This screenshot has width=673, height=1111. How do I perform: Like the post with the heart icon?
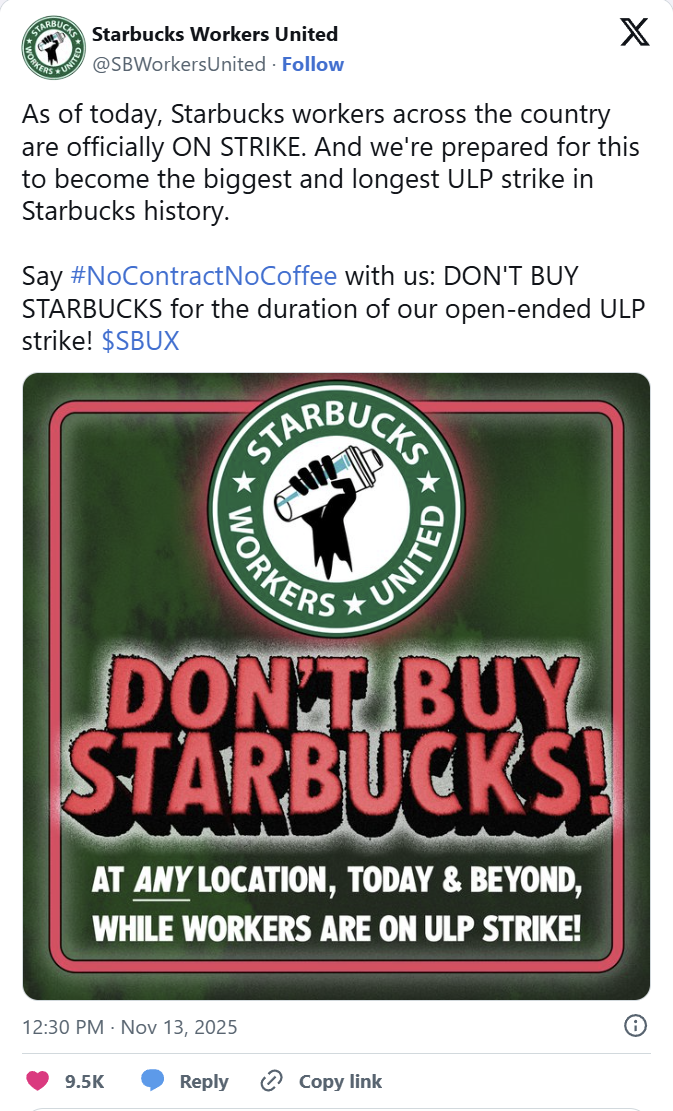coord(38,1081)
